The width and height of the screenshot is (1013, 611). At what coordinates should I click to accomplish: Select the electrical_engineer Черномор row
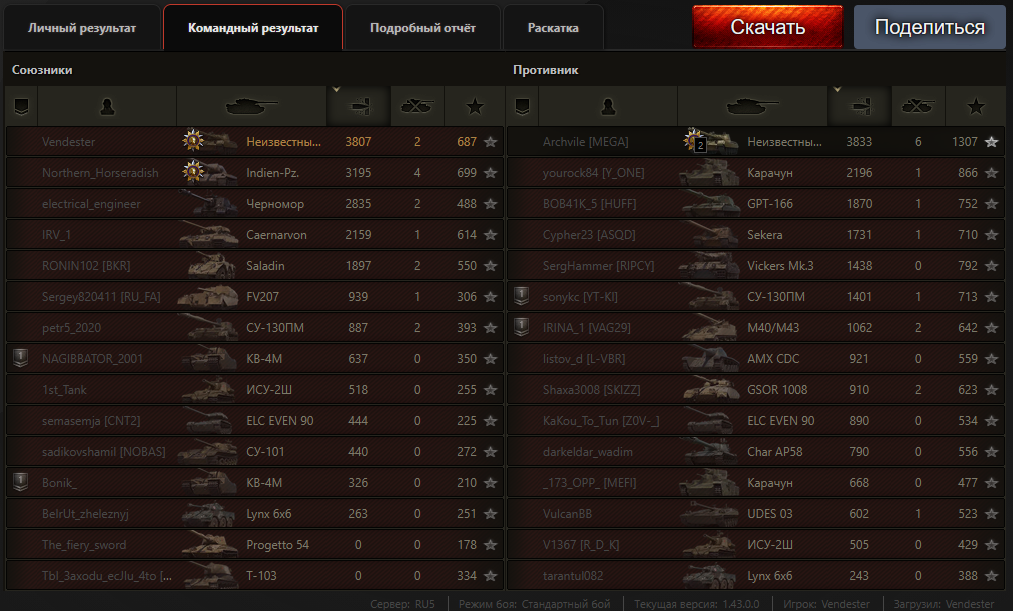tap(255, 203)
